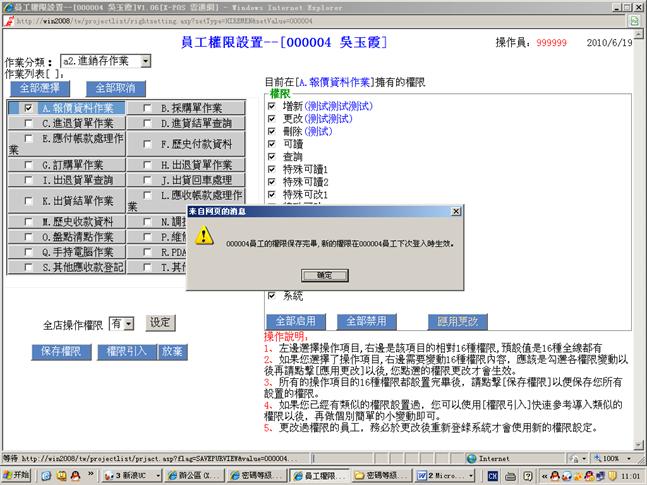Viewport: 647px width, 485px height.
Task: Toggle the A.報價資料作業 checkbox
Action: 29,108
